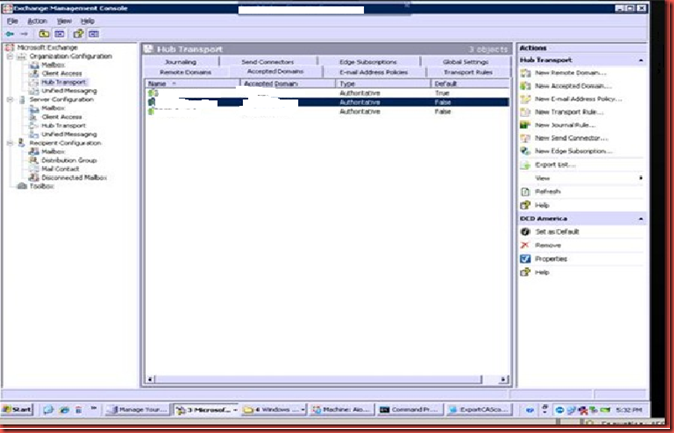
Task: Toggle the Show/Hide Console Tree toolbar icon
Action: point(59,34)
